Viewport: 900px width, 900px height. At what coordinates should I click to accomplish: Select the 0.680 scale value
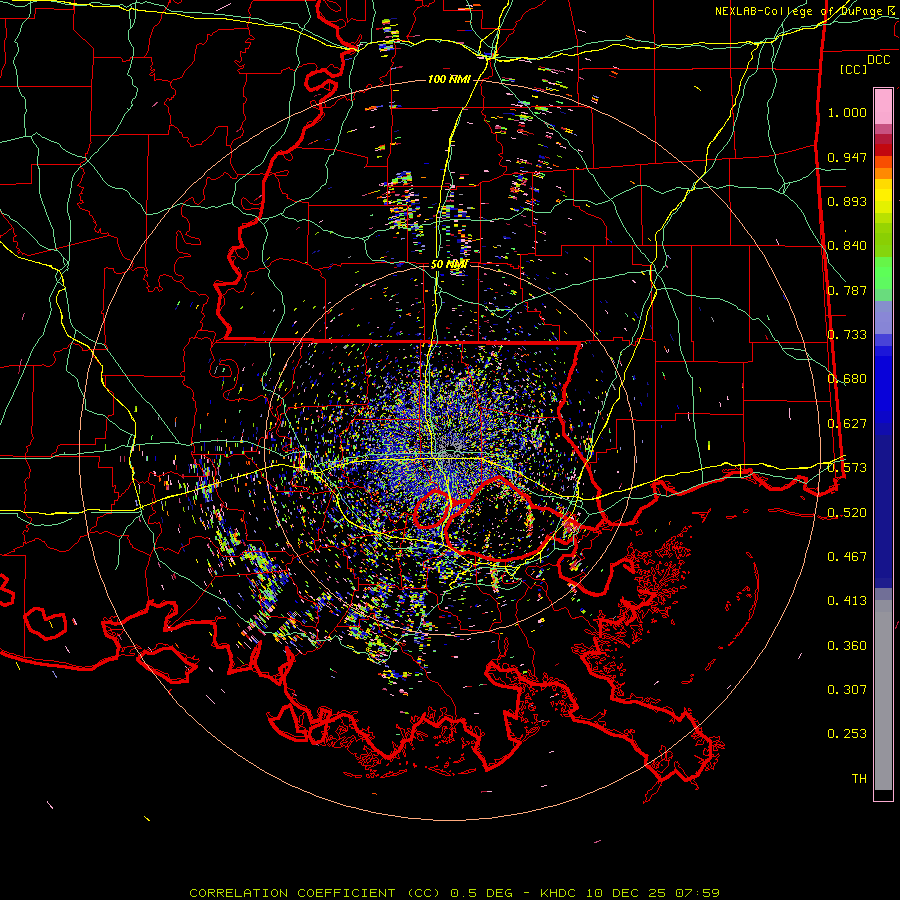coord(847,379)
